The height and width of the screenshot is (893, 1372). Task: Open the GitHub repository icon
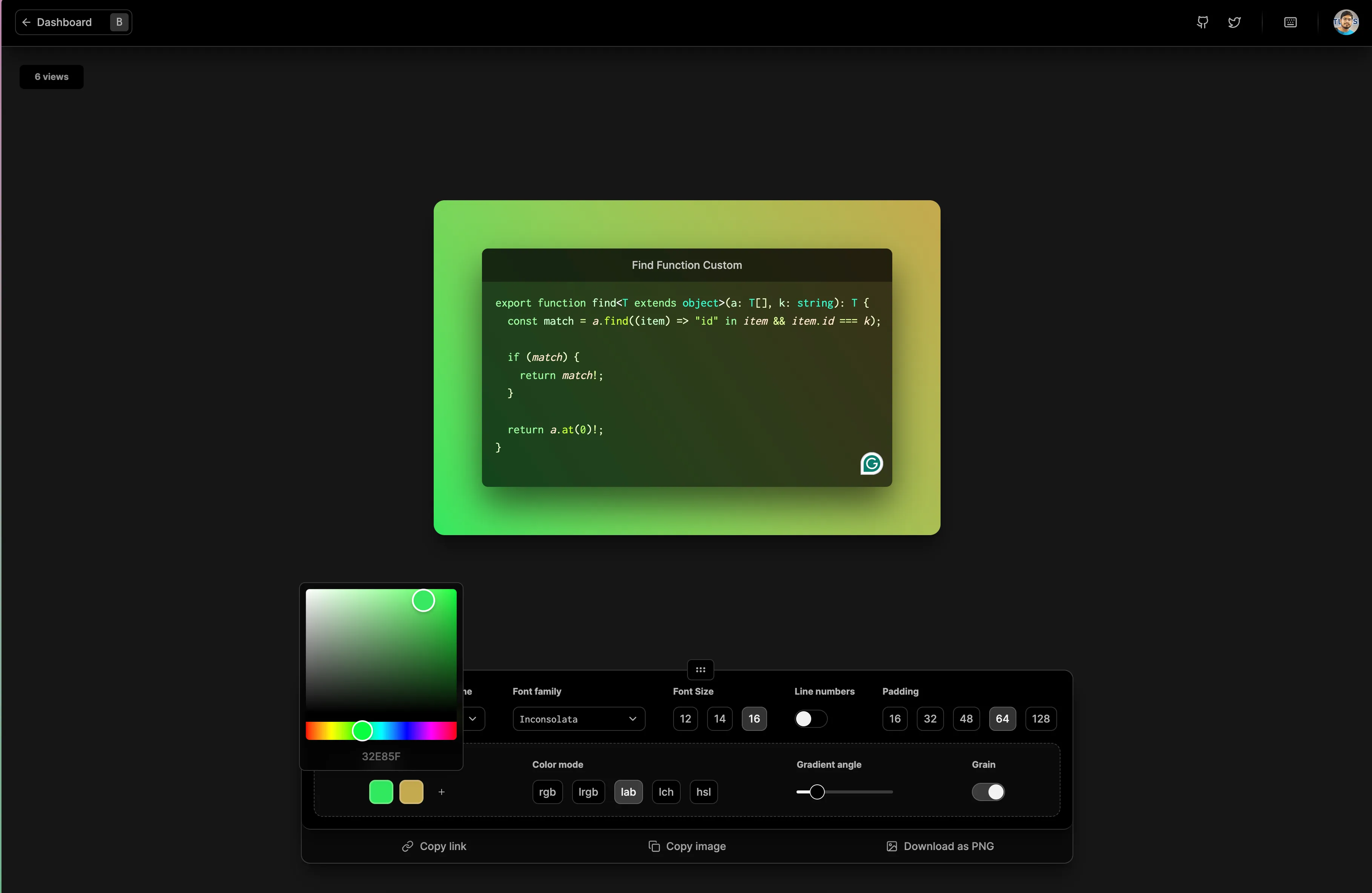click(1203, 22)
